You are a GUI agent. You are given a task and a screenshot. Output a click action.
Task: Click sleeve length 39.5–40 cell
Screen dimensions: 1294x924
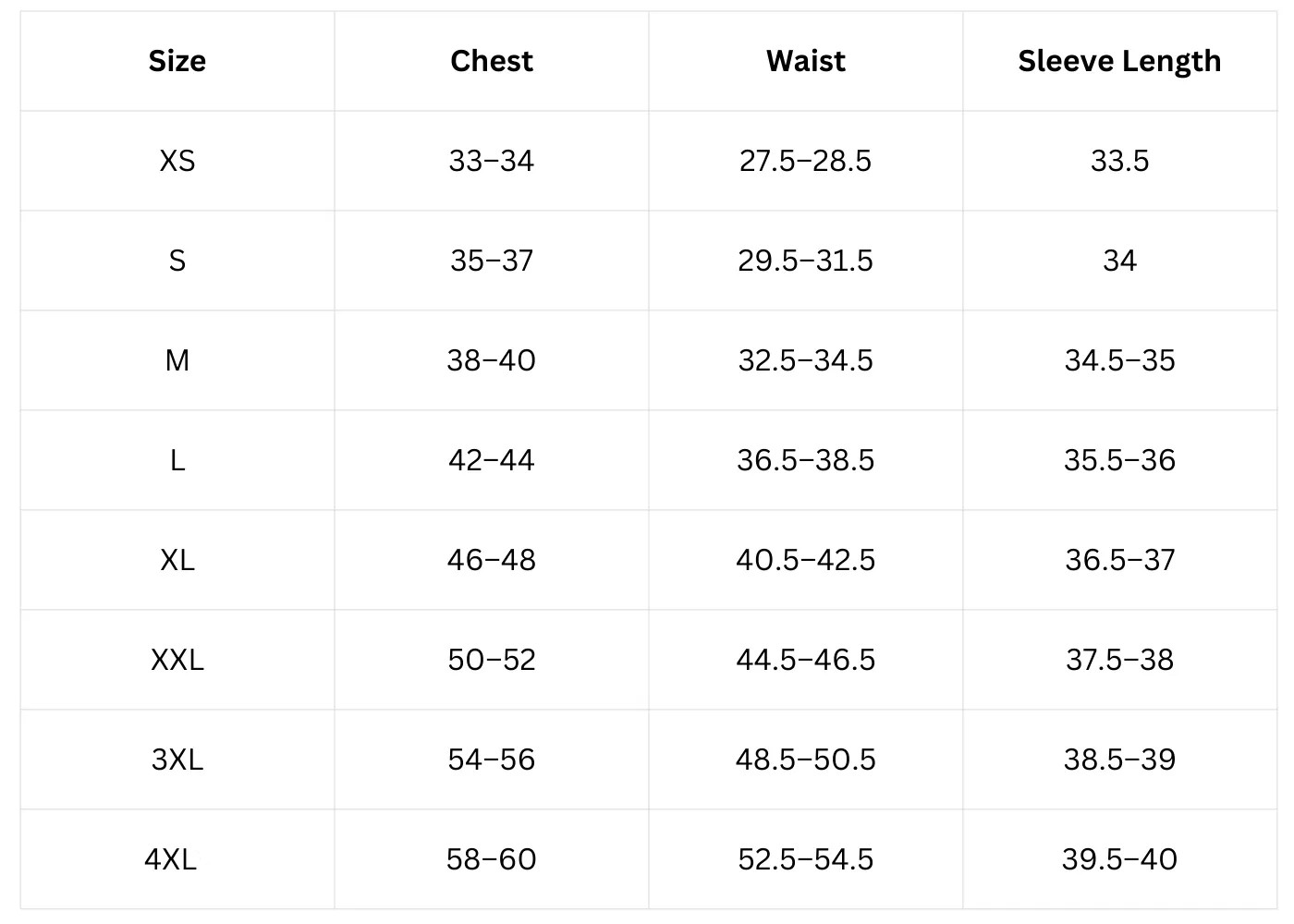(1119, 859)
